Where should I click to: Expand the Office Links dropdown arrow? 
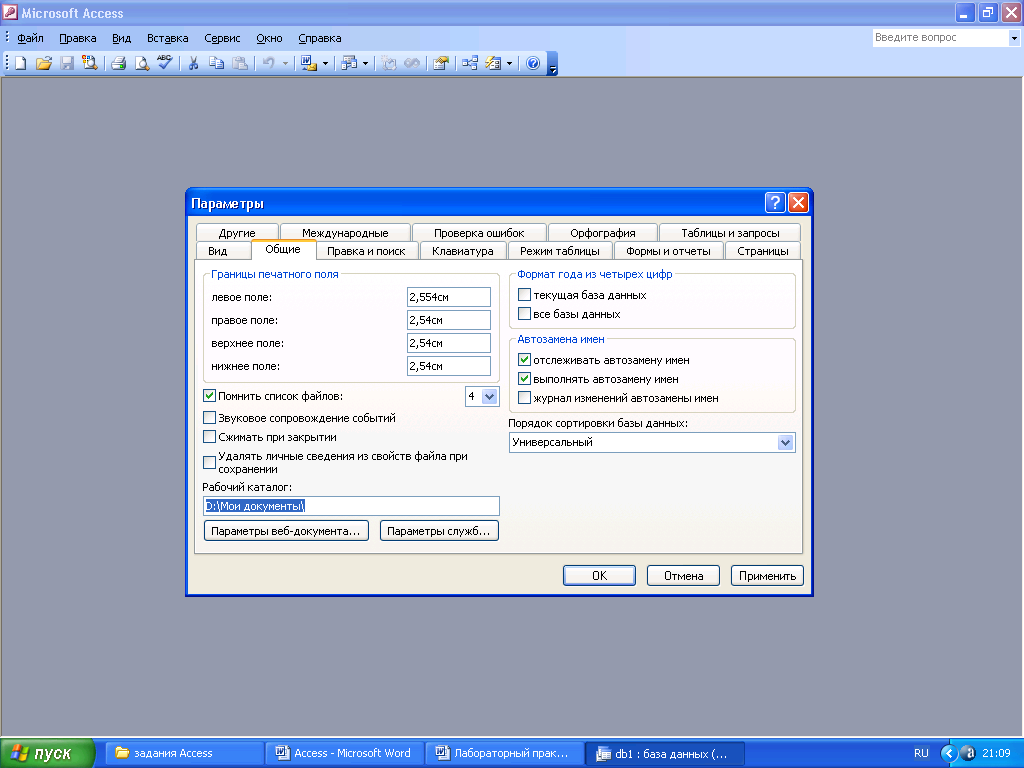[325, 63]
